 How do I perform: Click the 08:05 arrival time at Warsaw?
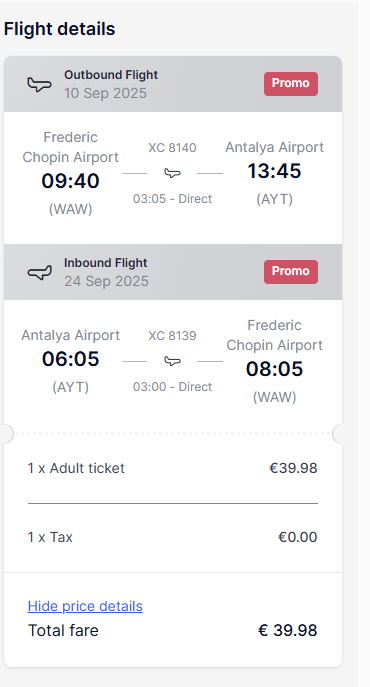pyautogui.click(x=274, y=369)
